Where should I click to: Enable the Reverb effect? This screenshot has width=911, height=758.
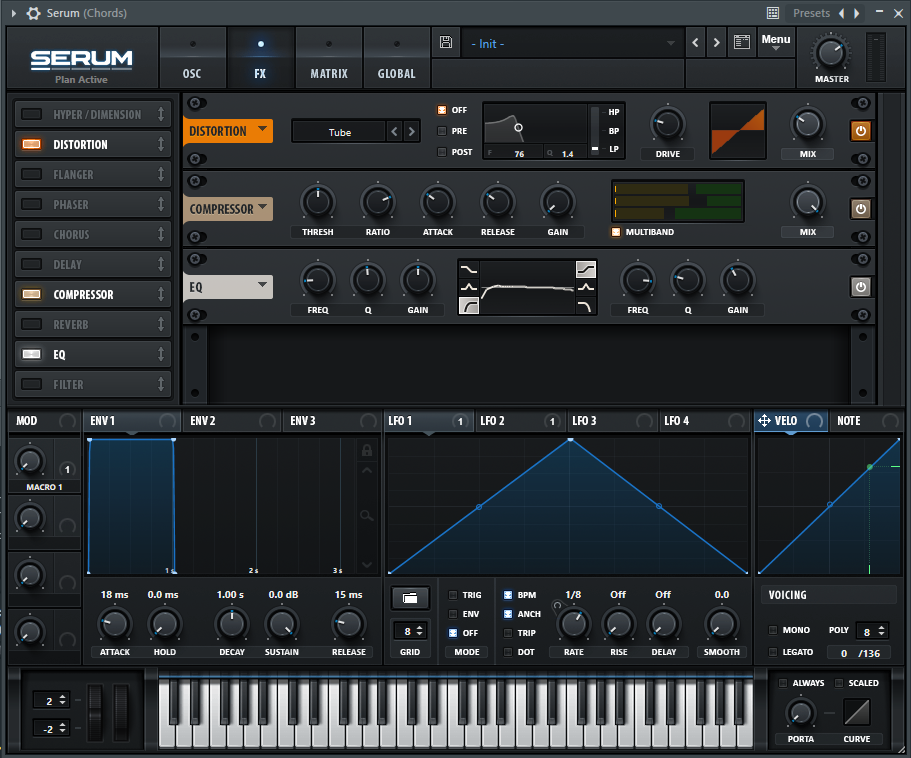pos(31,324)
